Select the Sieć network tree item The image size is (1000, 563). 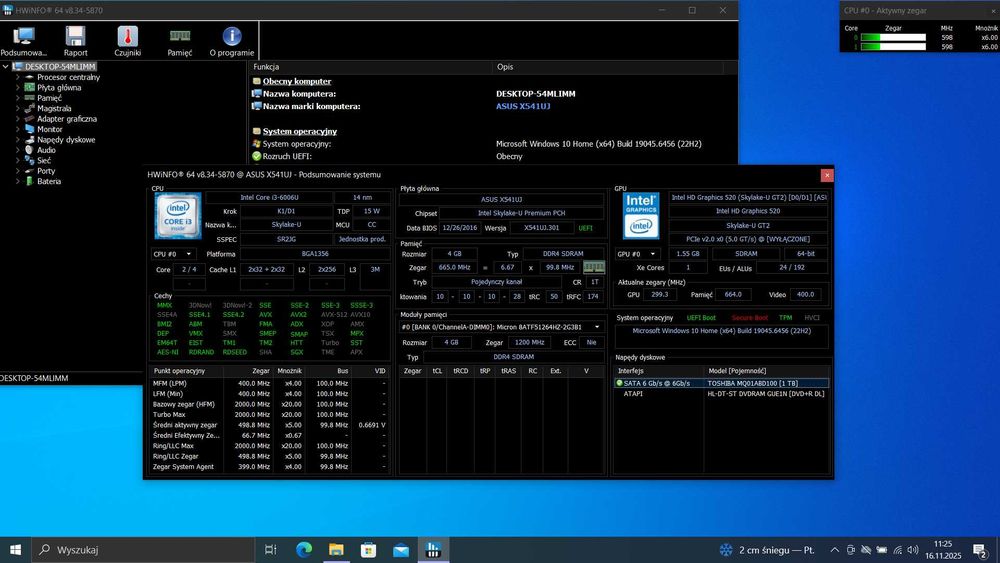43,161
